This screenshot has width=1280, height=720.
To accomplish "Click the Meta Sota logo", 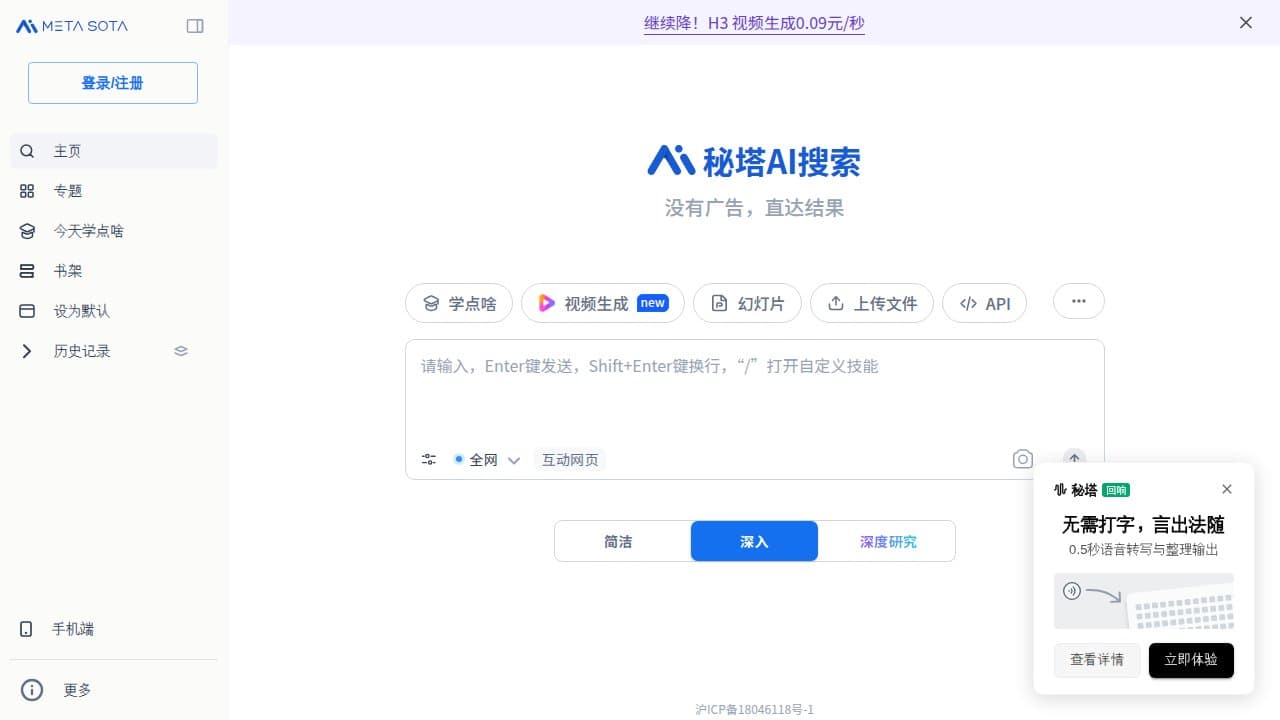I will click(x=72, y=26).
